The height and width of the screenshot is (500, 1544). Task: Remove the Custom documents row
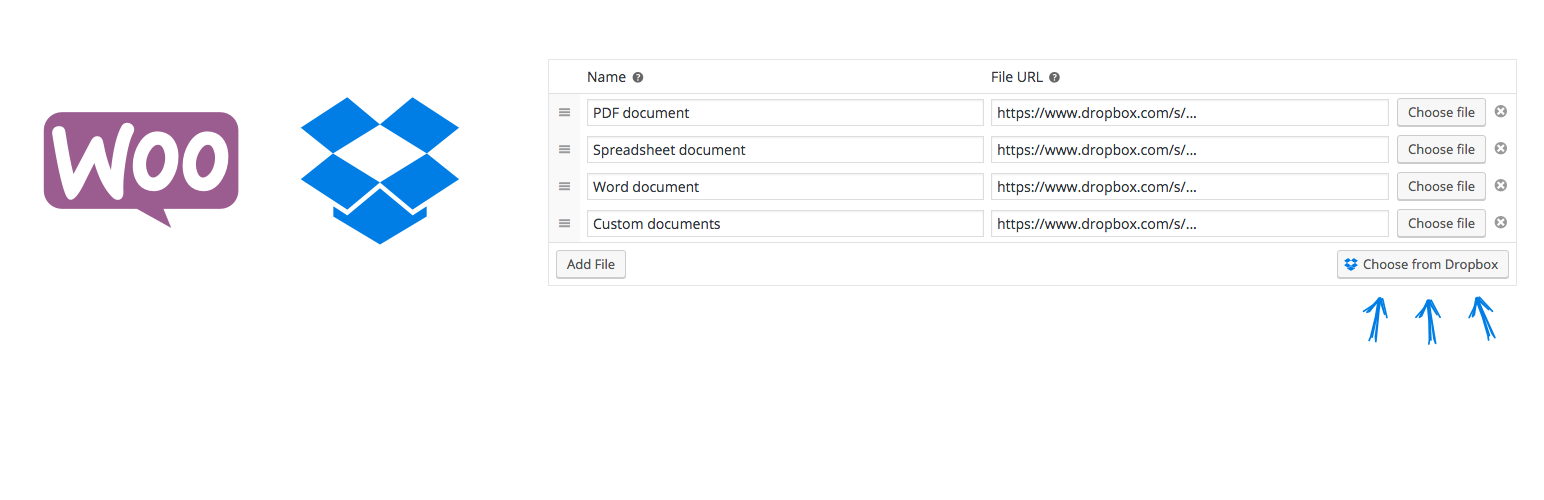tap(1500, 222)
